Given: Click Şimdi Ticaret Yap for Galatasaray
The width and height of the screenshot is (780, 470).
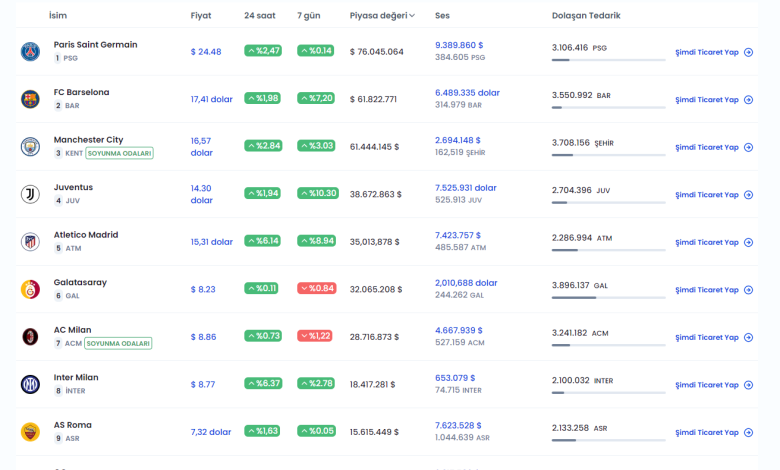Looking at the screenshot, I should pos(714,290).
